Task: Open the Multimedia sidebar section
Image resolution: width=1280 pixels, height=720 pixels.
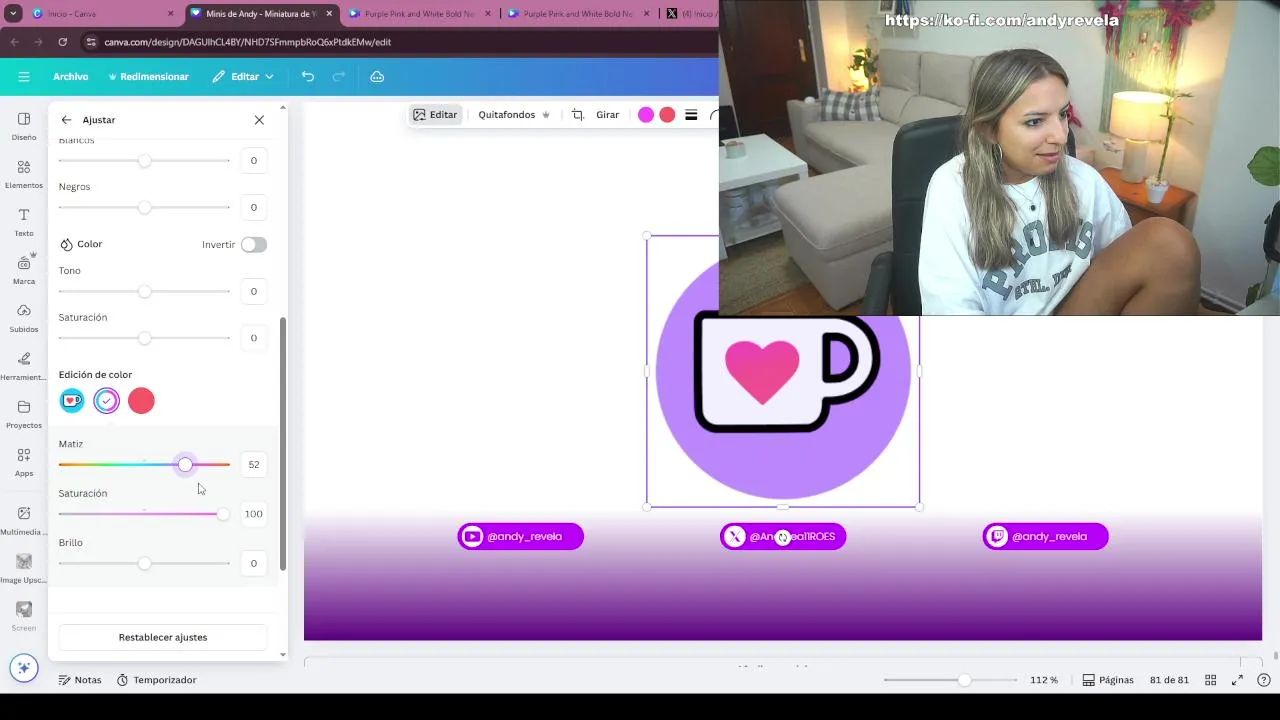Action: 24,520
